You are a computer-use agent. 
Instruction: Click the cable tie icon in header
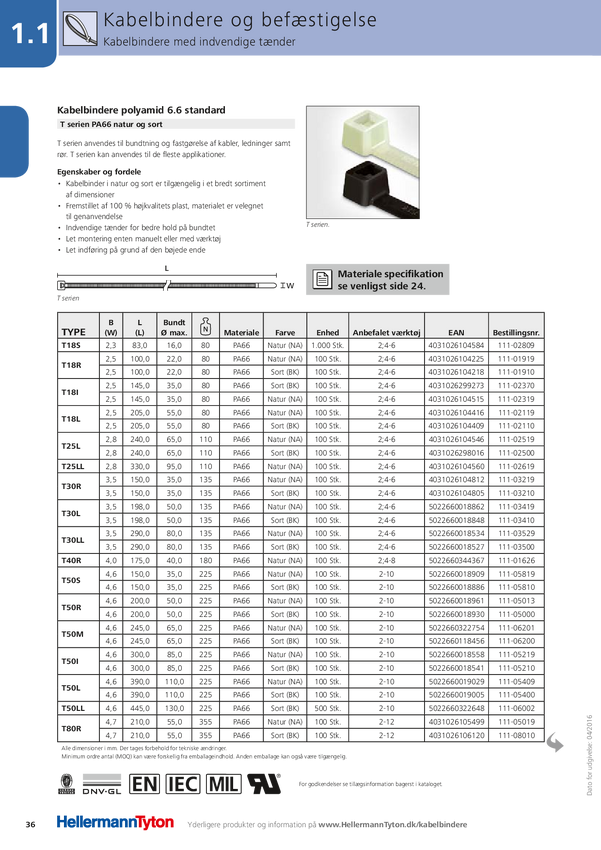tap(80, 29)
